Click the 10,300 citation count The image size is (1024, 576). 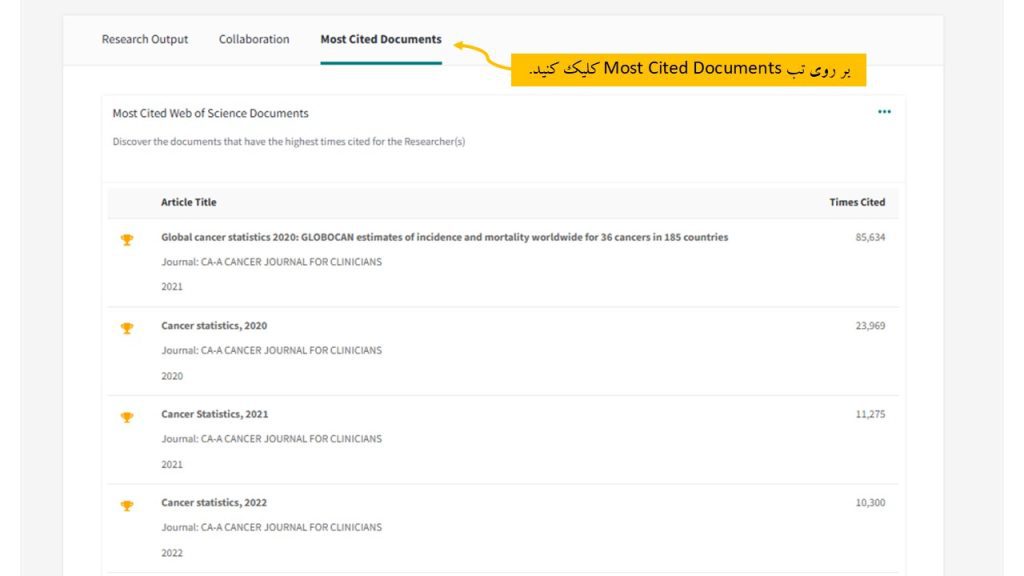pyautogui.click(x=870, y=503)
